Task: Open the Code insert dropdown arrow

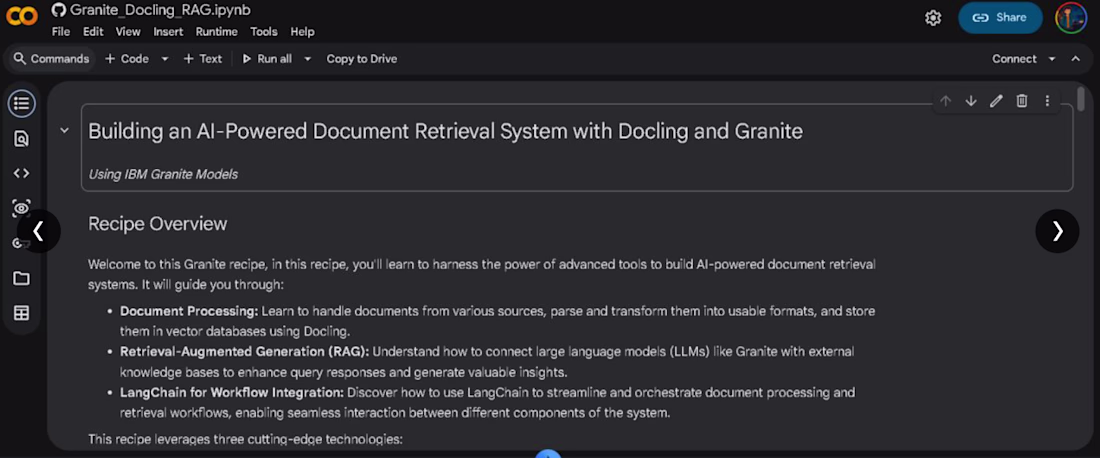Action: pos(165,59)
